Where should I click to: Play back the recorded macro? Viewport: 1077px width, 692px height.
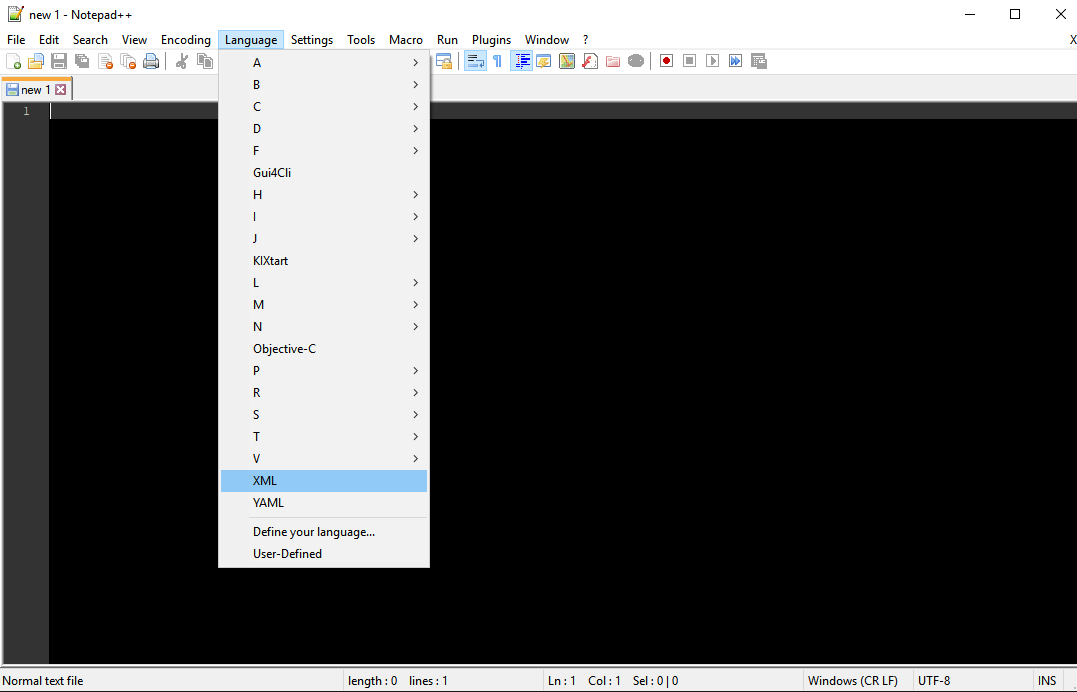pyautogui.click(x=712, y=61)
